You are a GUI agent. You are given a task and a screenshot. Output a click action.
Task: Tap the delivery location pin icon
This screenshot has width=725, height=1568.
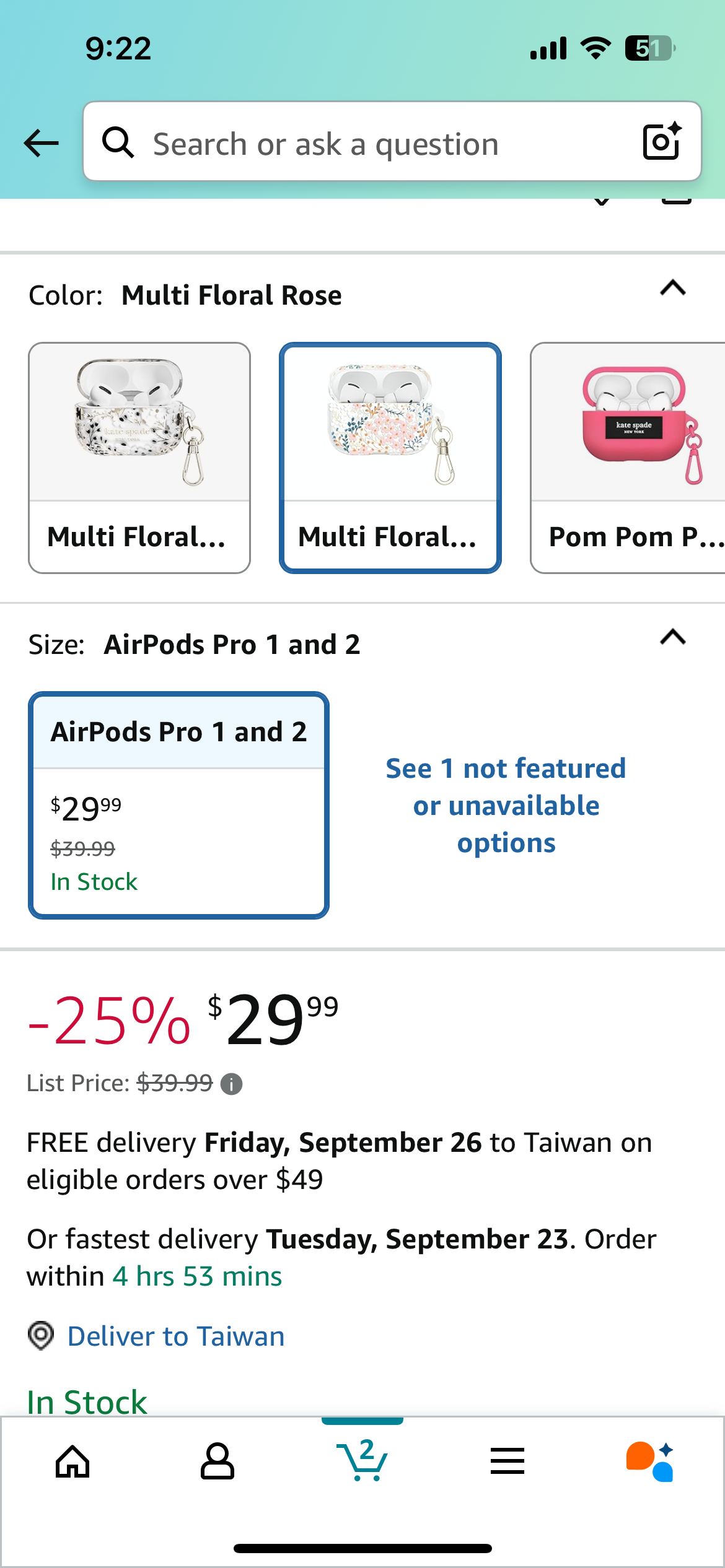[41, 1336]
